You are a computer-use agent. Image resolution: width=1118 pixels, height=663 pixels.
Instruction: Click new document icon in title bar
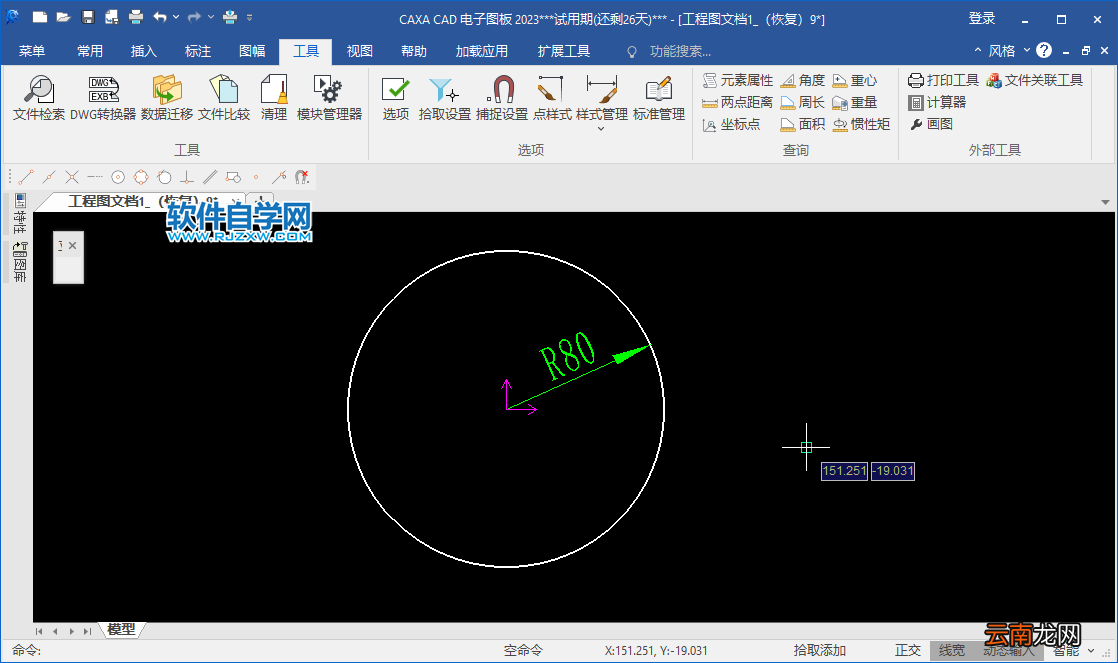coord(40,17)
